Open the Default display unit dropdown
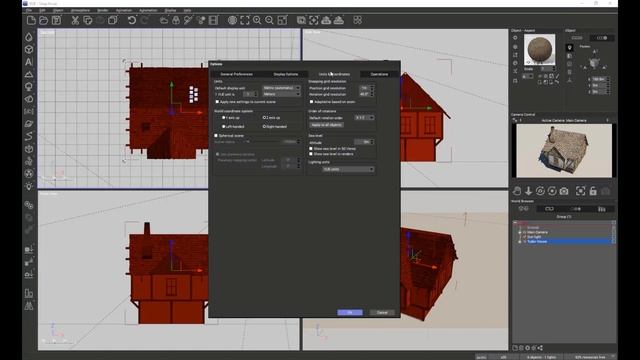Viewport: 640px width, 360px height. click(x=281, y=88)
